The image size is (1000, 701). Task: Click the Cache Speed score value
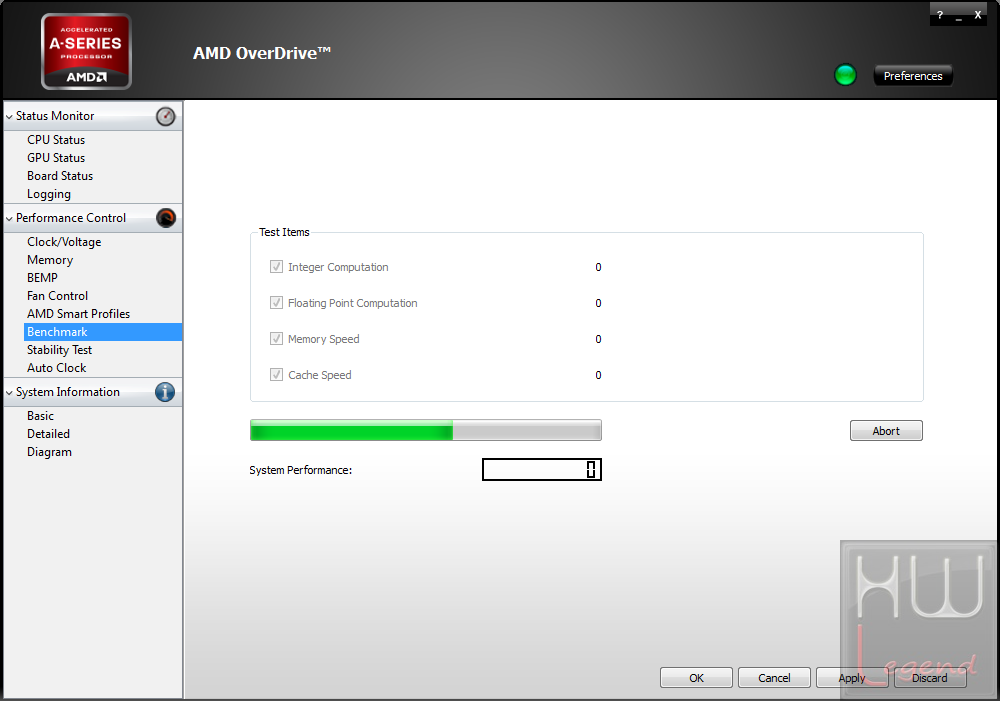coord(598,374)
